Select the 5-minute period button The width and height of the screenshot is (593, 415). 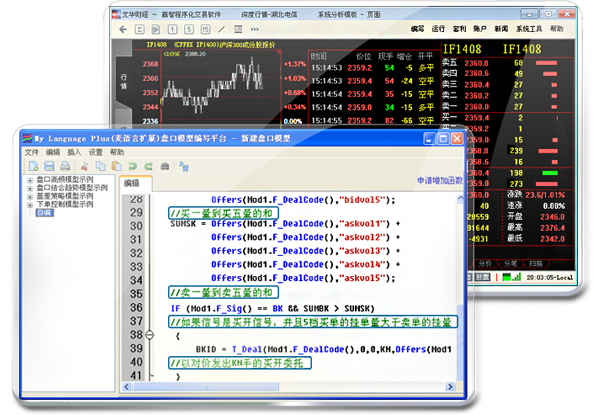point(189,30)
